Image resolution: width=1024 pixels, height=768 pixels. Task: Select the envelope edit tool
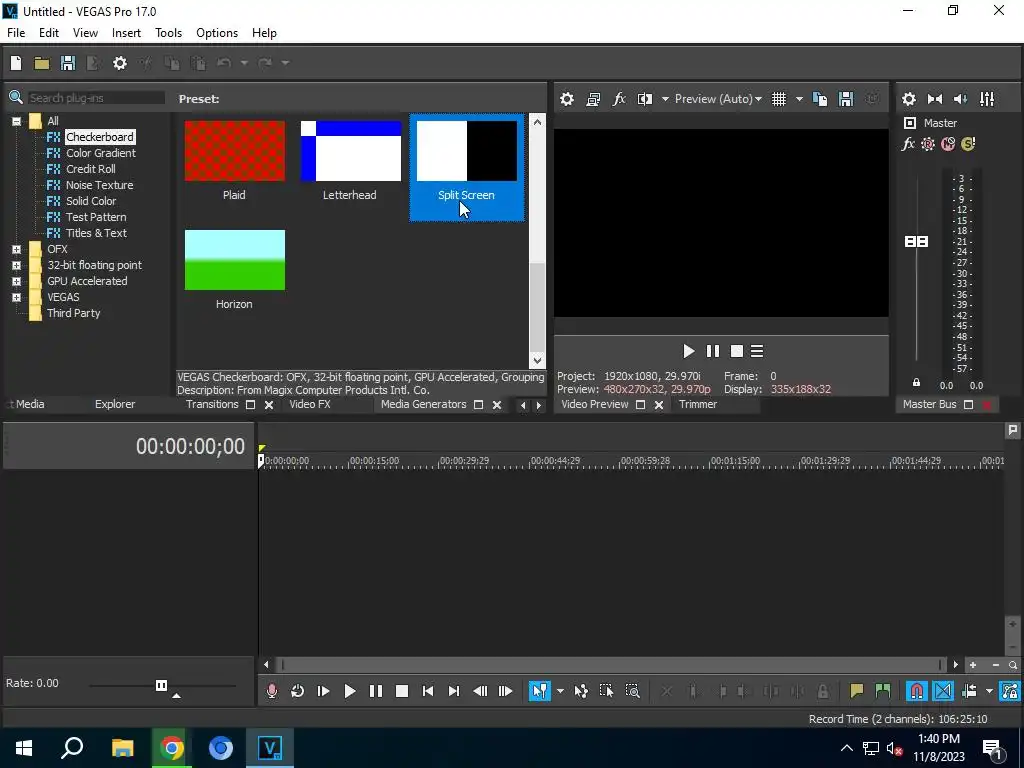click(581, 691)
